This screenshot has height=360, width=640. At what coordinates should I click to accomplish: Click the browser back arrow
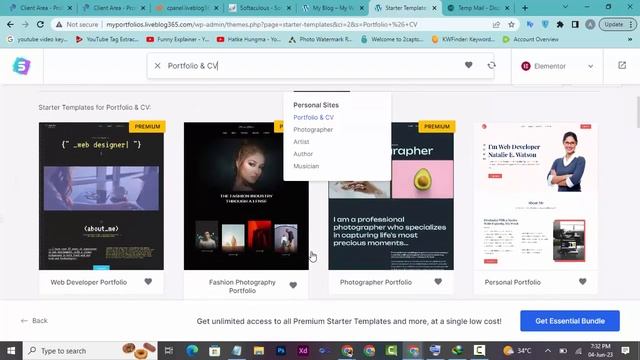tap(10, 24)
